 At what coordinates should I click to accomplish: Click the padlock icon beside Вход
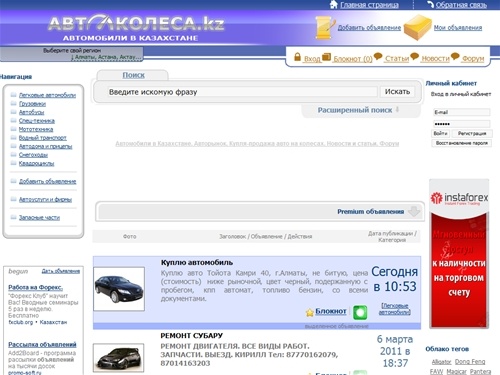[297, 57]
